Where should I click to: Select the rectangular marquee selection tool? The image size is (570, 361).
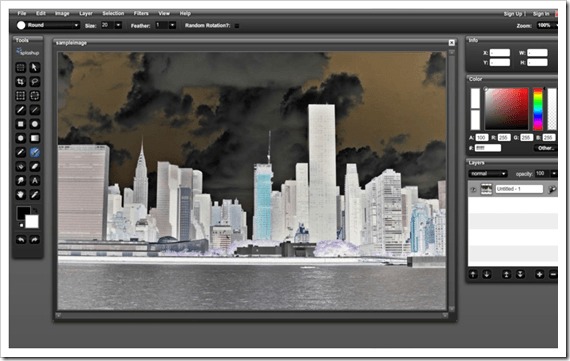tap(21, 68)
